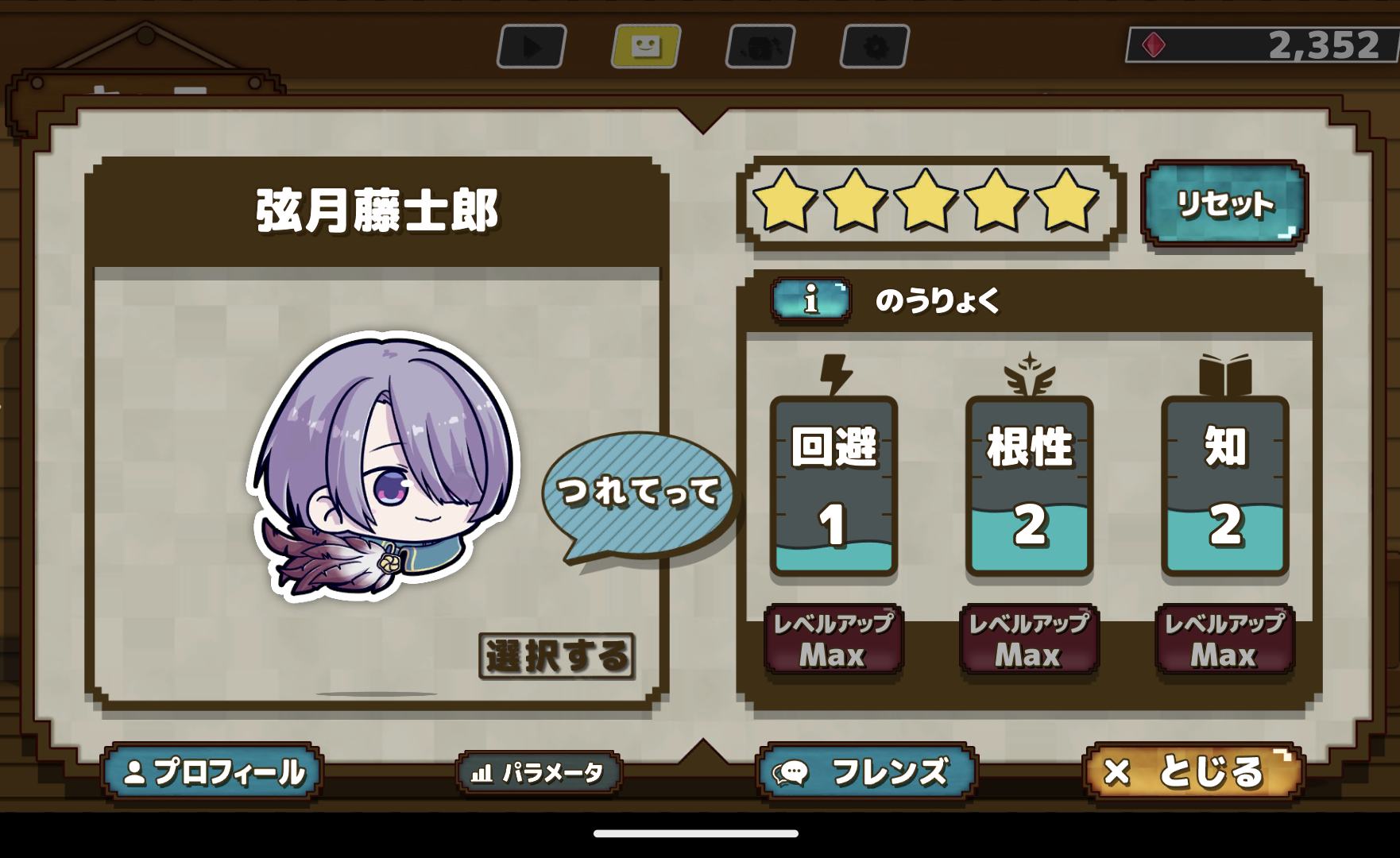This screenshot has height=858, width=1400.
Task: Close the panel with とじる
Action: pos(1193,771)
